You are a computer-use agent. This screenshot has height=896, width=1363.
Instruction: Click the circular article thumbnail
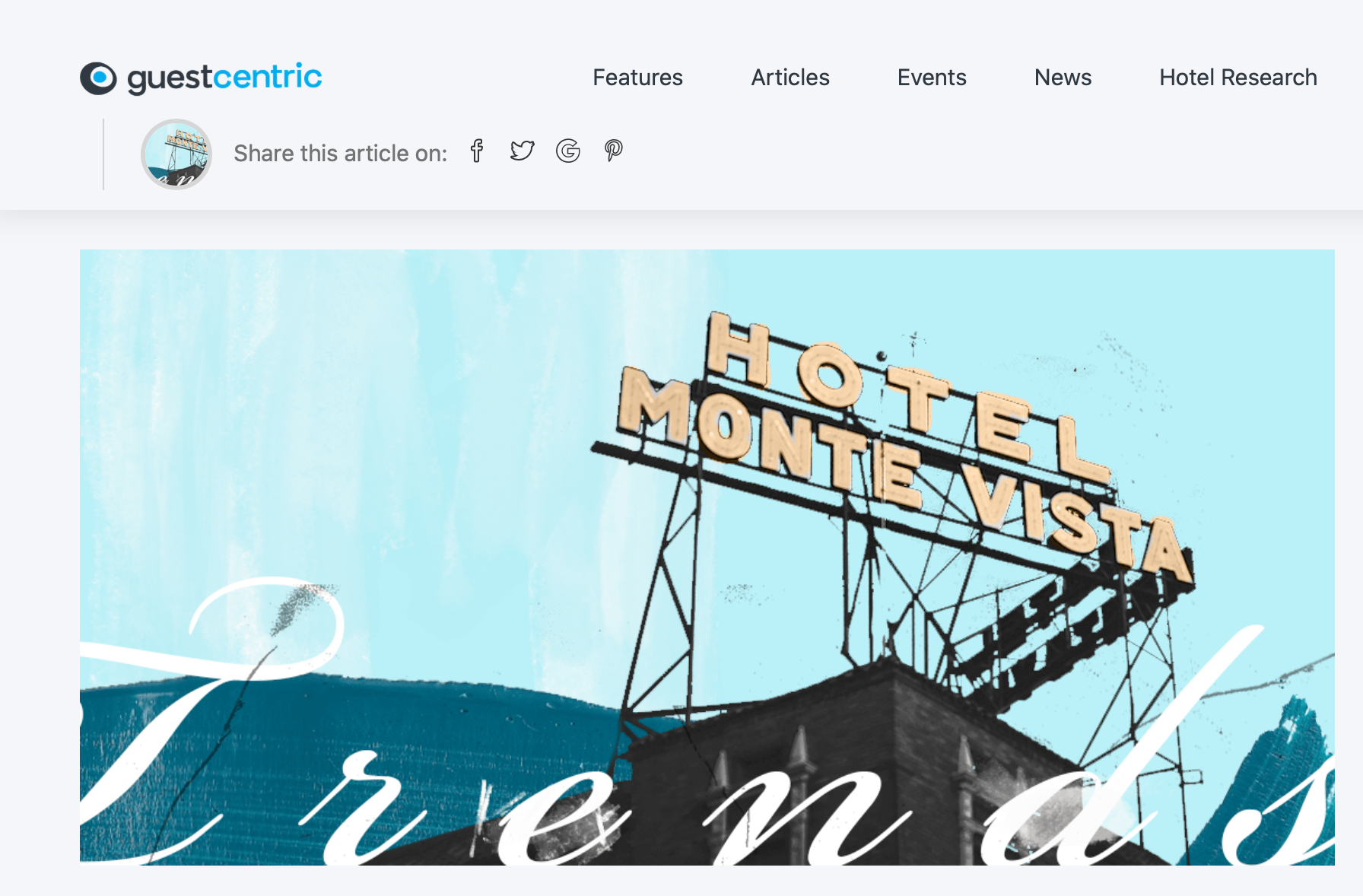tap(176, 154)
